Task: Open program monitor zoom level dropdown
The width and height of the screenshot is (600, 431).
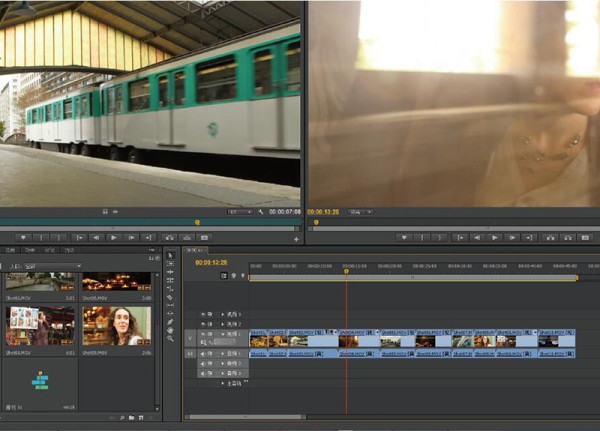Action: point(360,212)
